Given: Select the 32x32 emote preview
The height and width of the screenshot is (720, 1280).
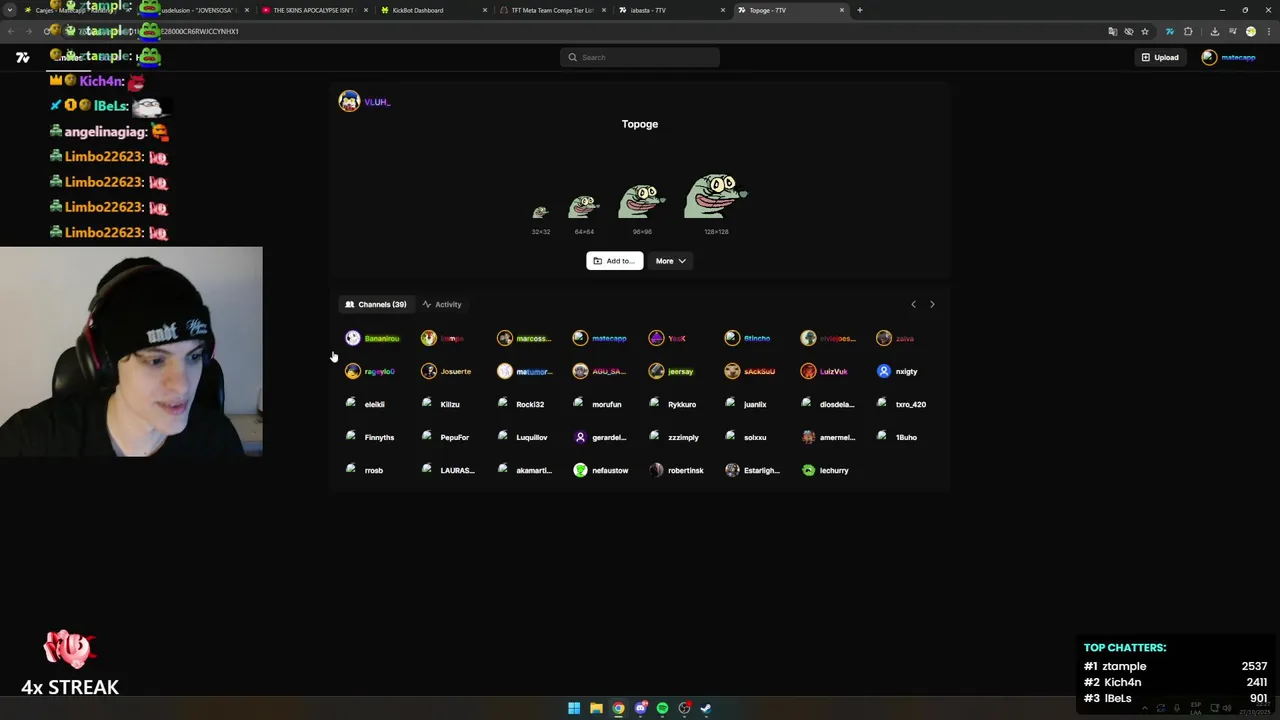Looking at the screenshot, I should pos(540,212).
